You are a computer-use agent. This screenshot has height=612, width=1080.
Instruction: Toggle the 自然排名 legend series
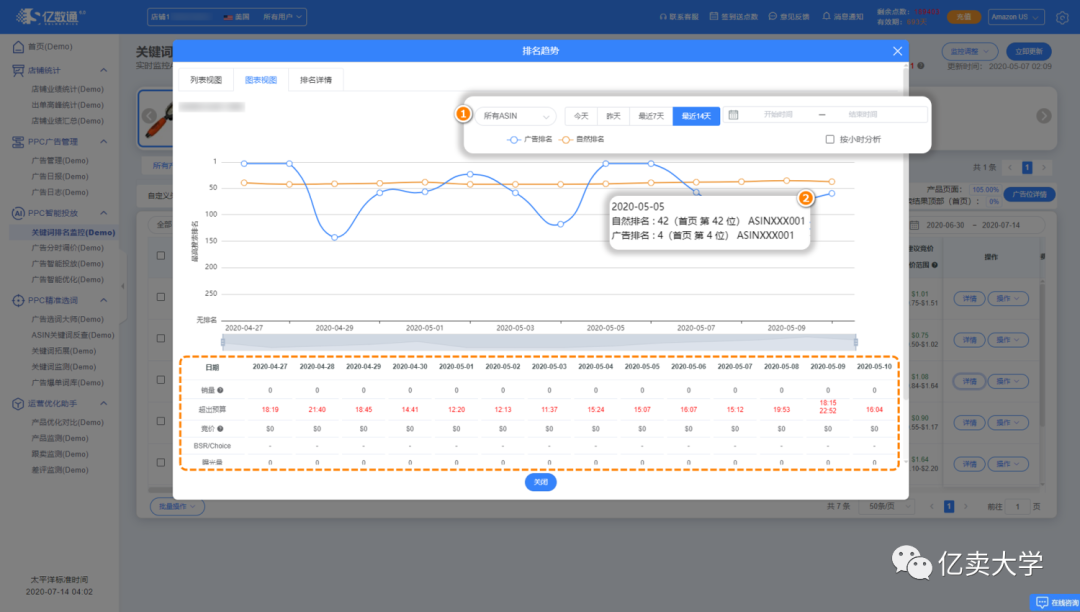[583, 140]
